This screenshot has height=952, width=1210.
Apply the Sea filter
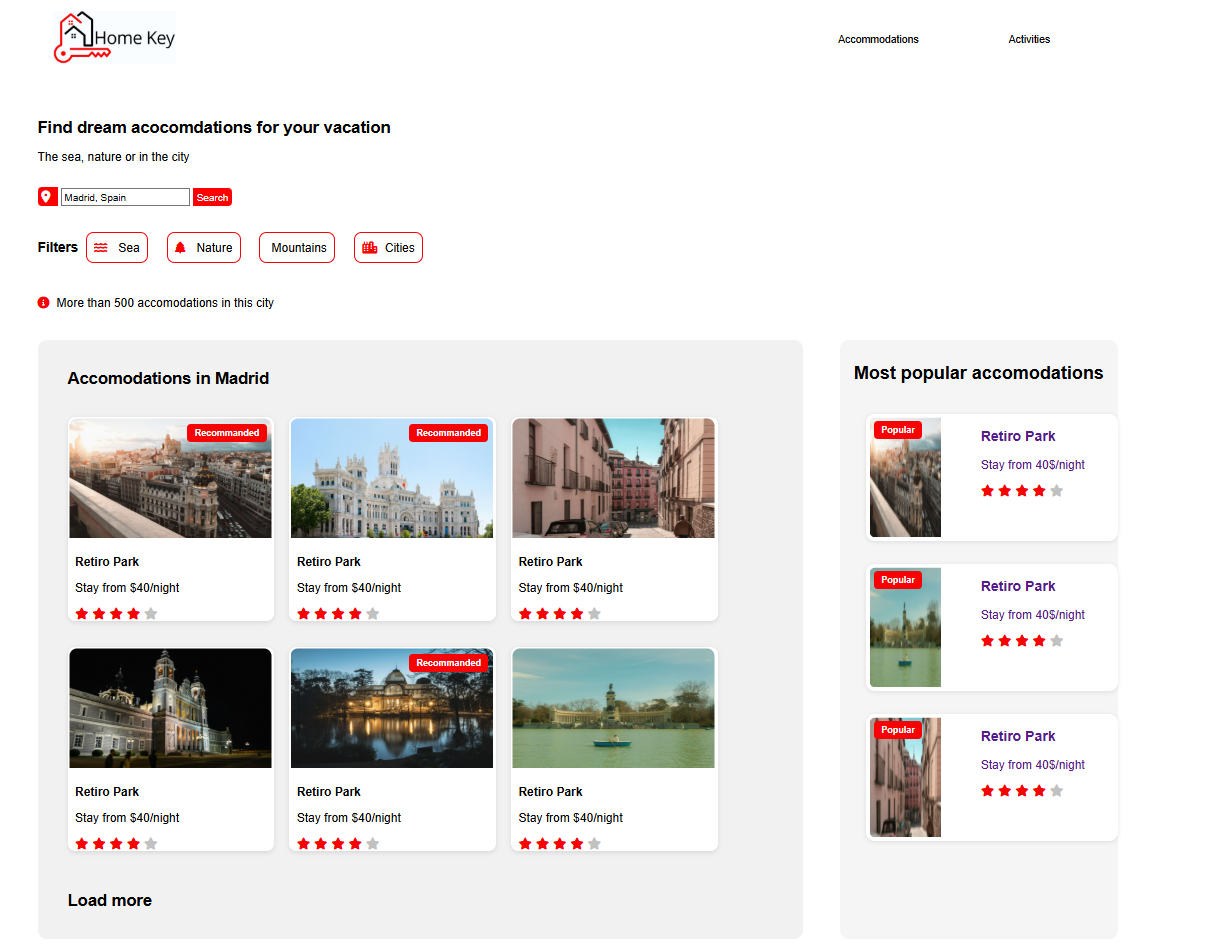point(117,248)
